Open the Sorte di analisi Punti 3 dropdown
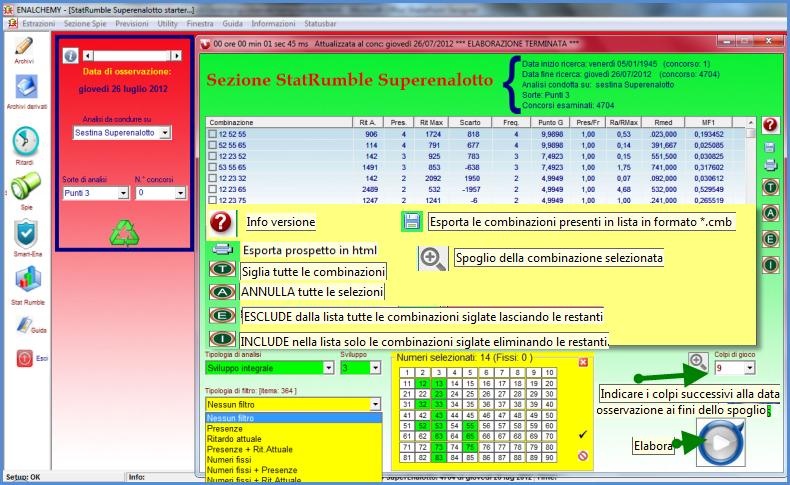This screenshot has height=485, width=790. [123, 193]
